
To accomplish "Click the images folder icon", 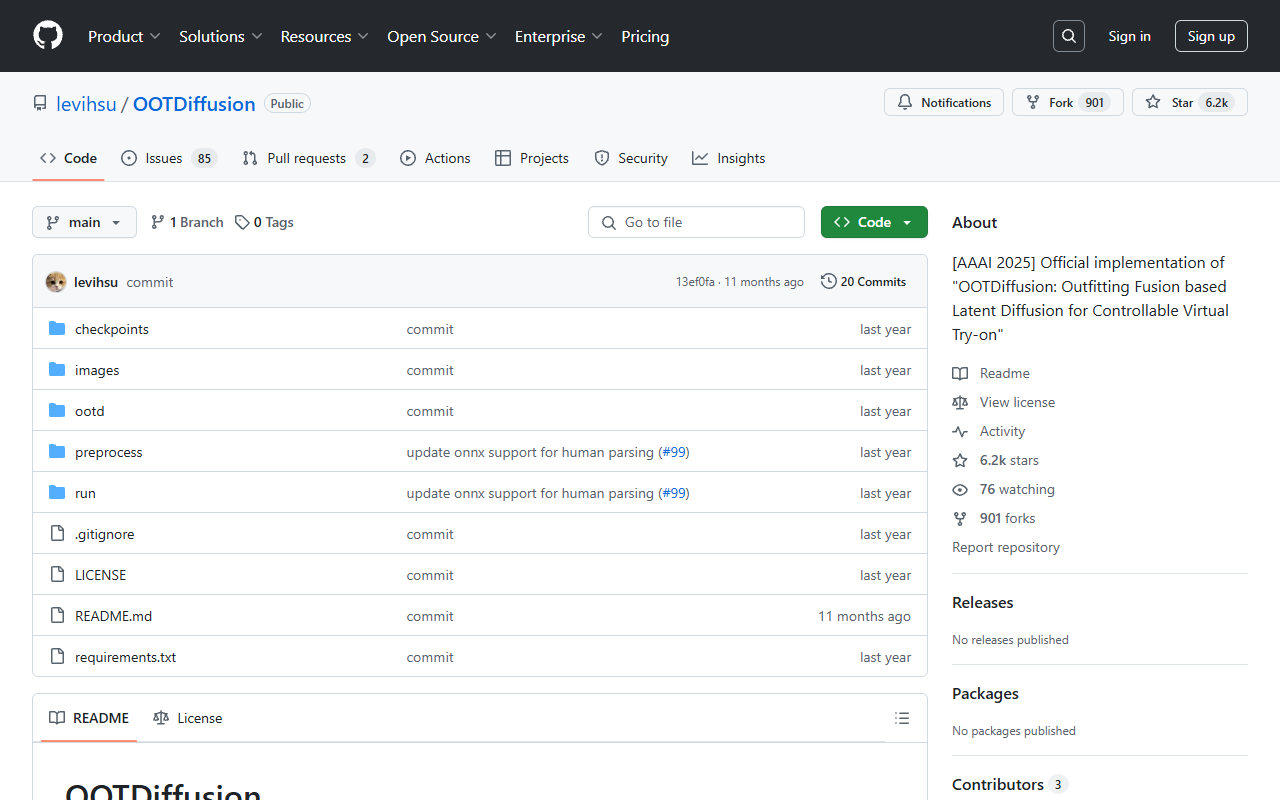I will (57, 370).
